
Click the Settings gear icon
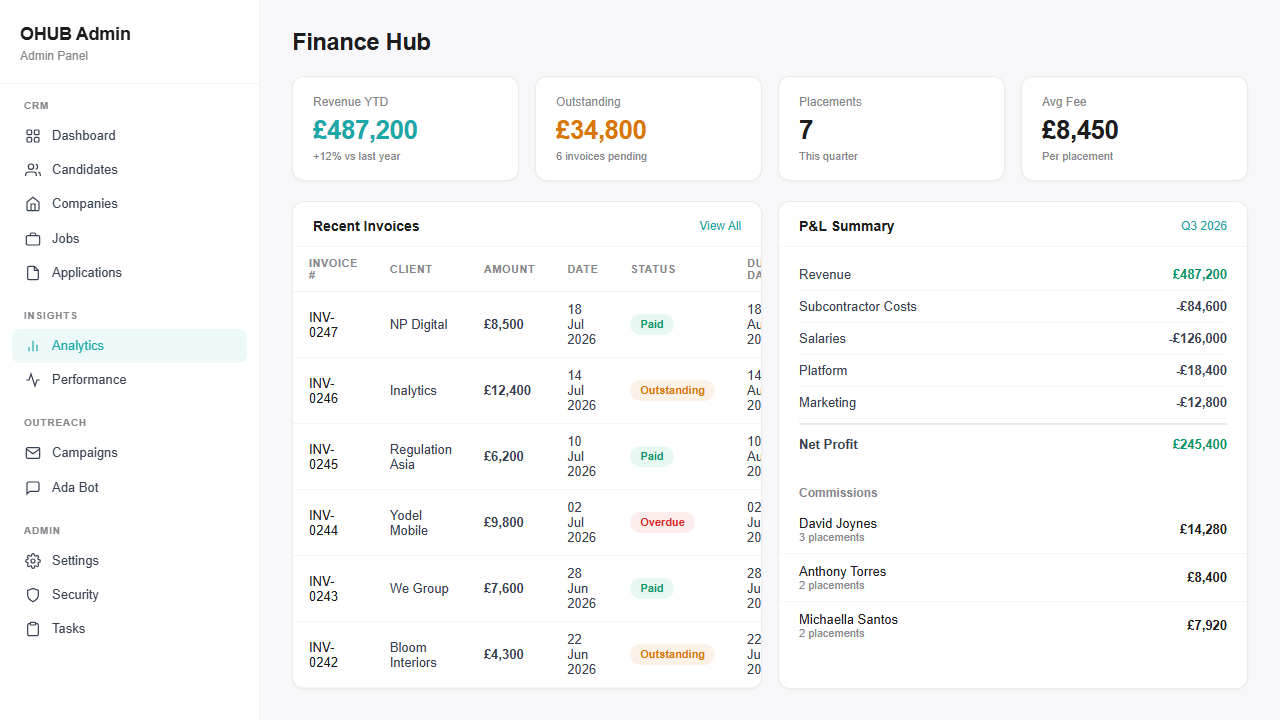point(33,561)
